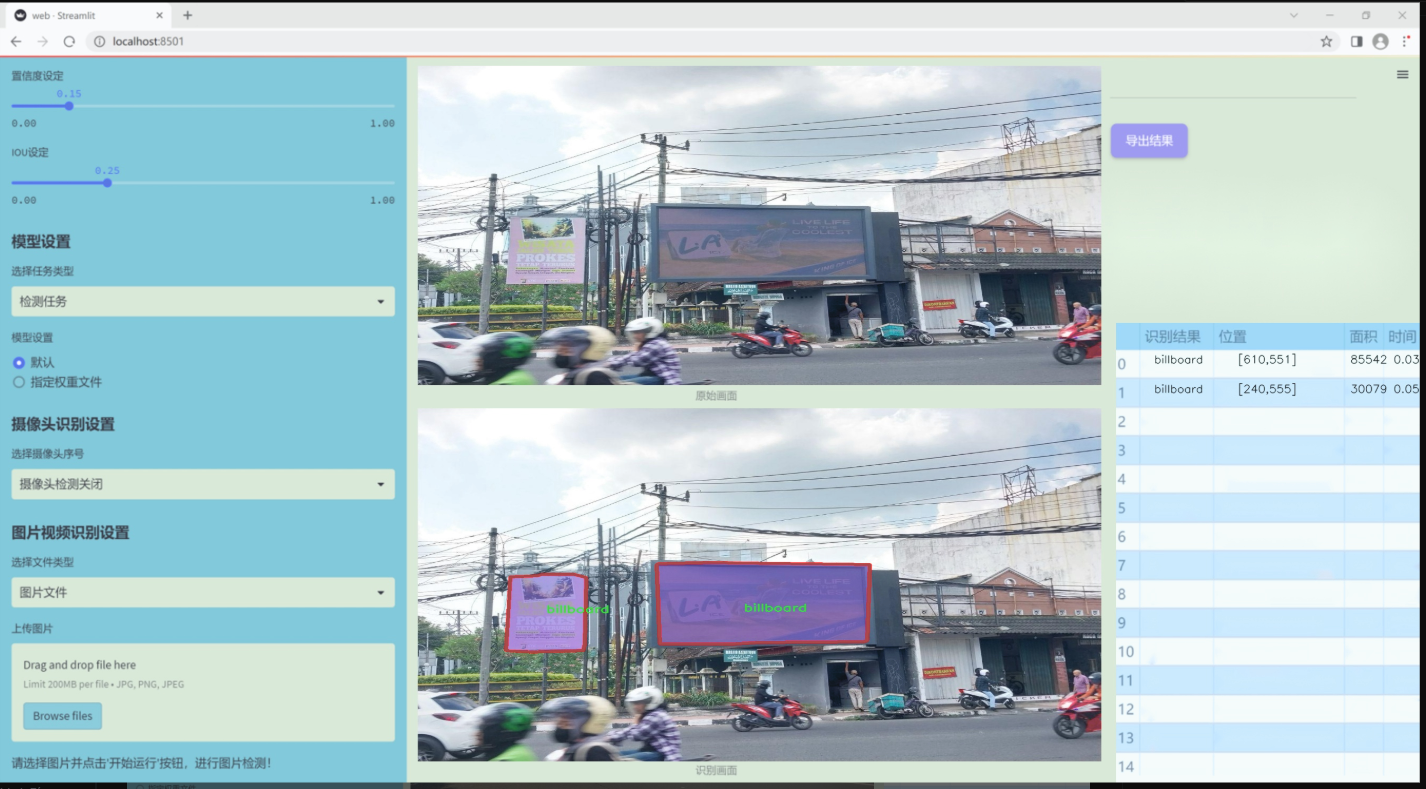The image size is (1426, 789).
Task: Click the 原始画面 original image
Action: click(759, 226)
